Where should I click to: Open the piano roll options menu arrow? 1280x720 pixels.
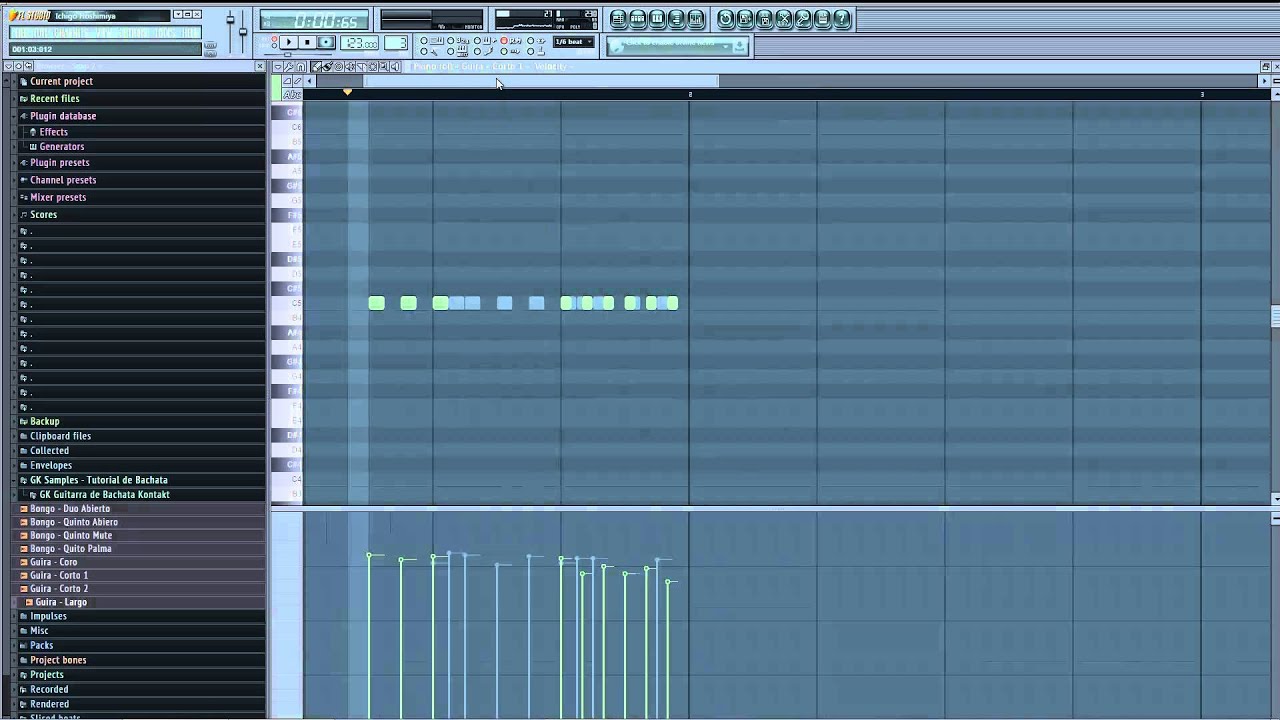(x=278, y=67)
